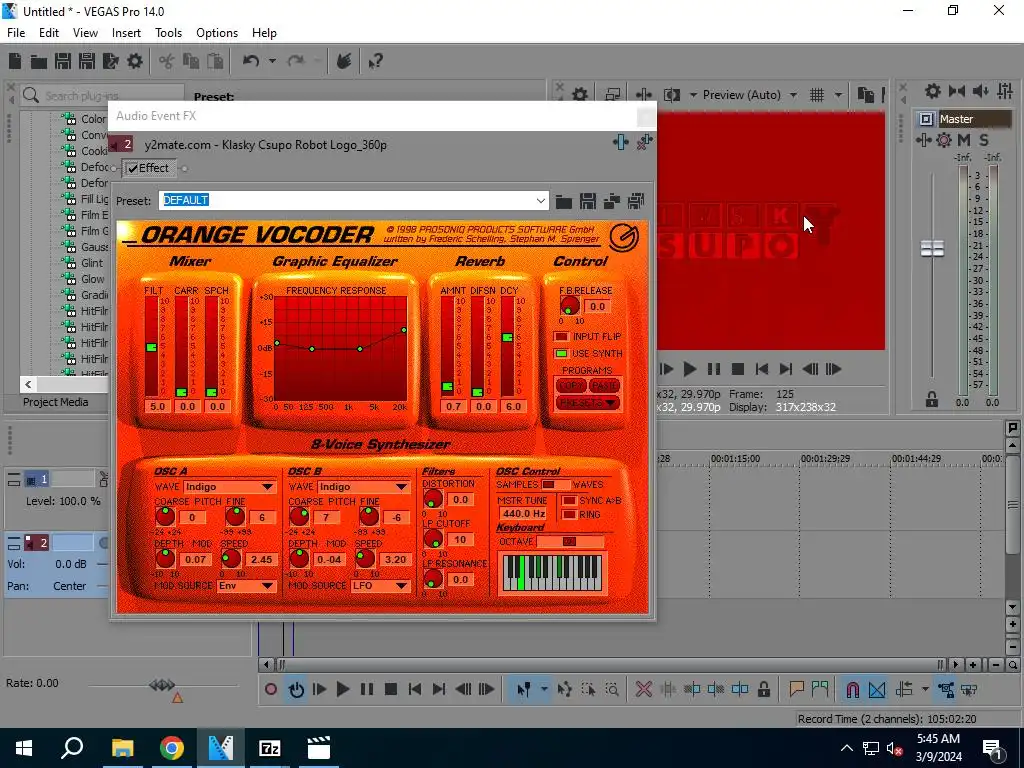Toggle Enable Snapping magnet icon
1024x768 pixels.
pos(852,689)
